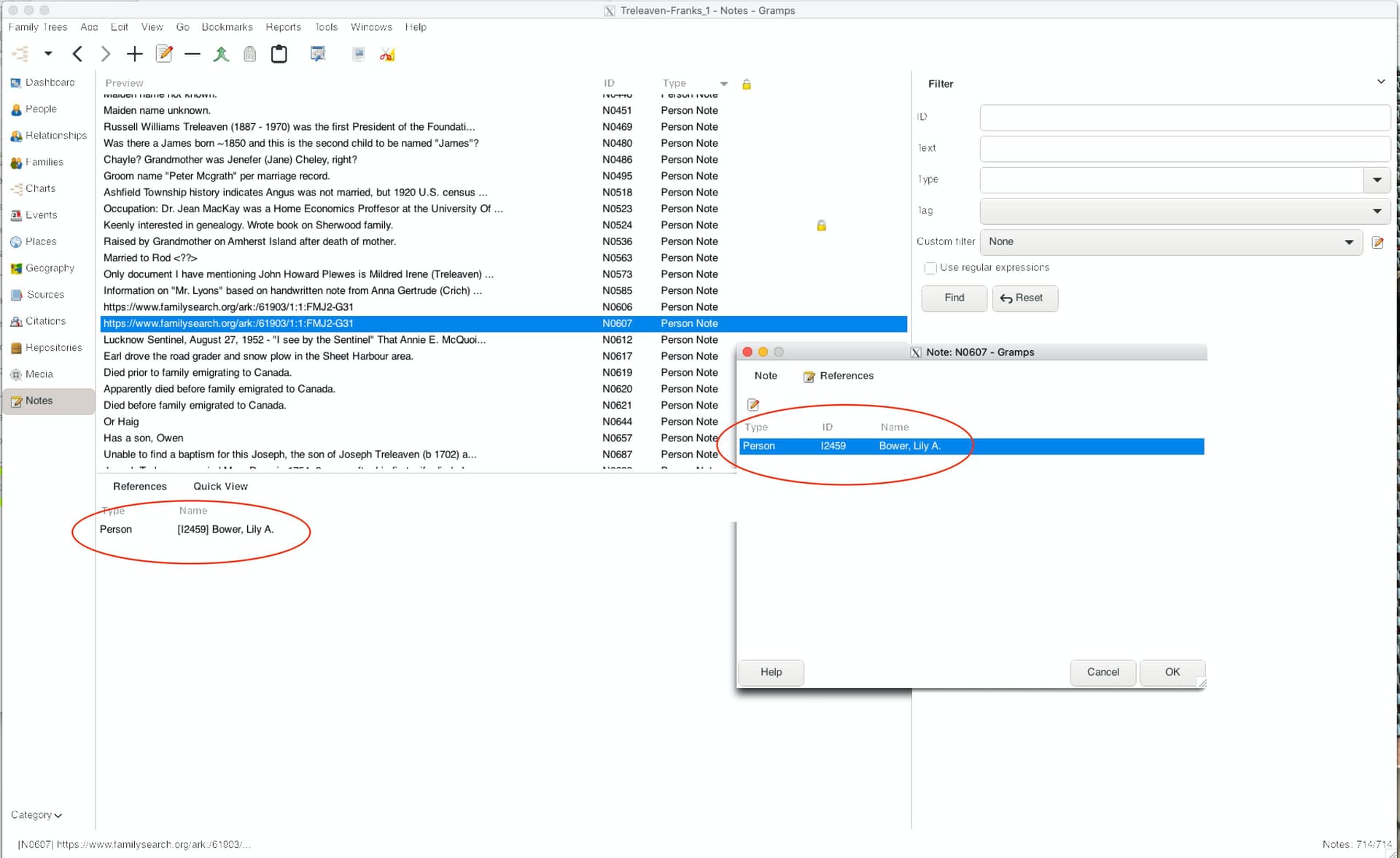
Task: Expand the Category selector at bottom left
Action: [x=36, y=815]
